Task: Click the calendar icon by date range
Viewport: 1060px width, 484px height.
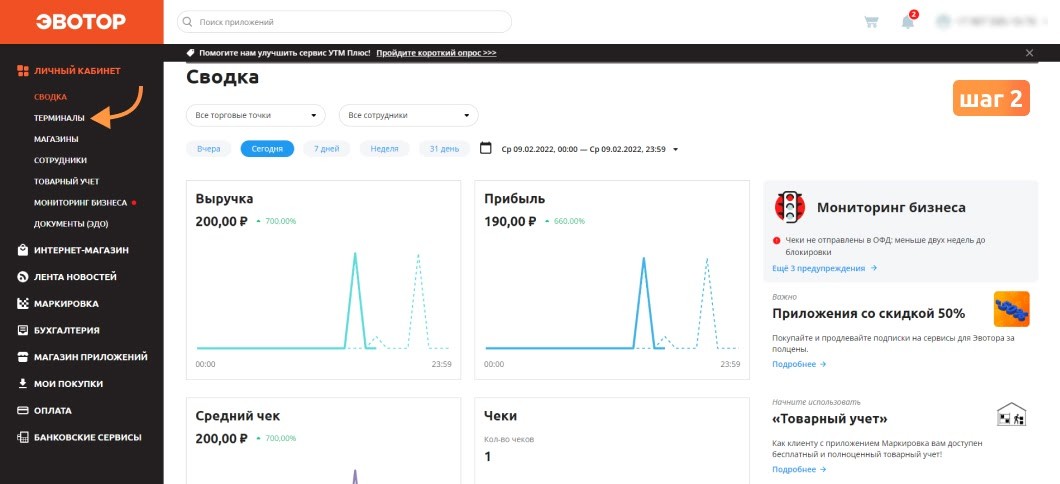Action: point(485,148)
